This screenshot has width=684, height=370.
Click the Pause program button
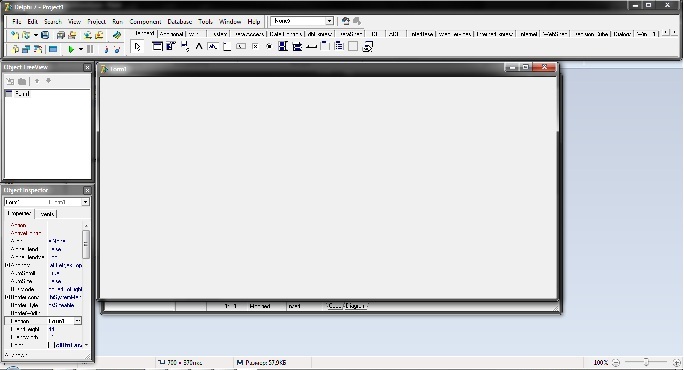[90, 49]
